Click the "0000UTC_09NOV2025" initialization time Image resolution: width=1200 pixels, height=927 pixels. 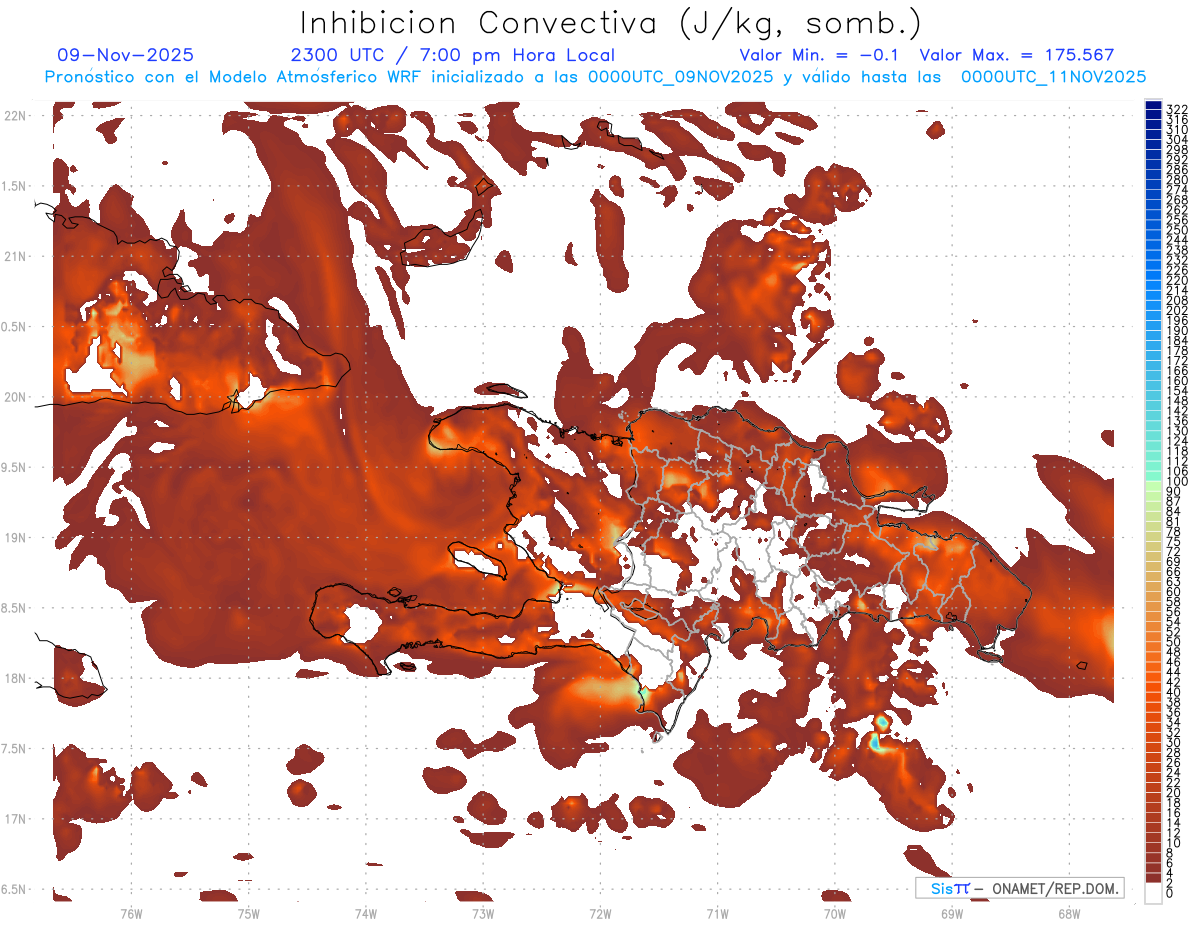680,77
